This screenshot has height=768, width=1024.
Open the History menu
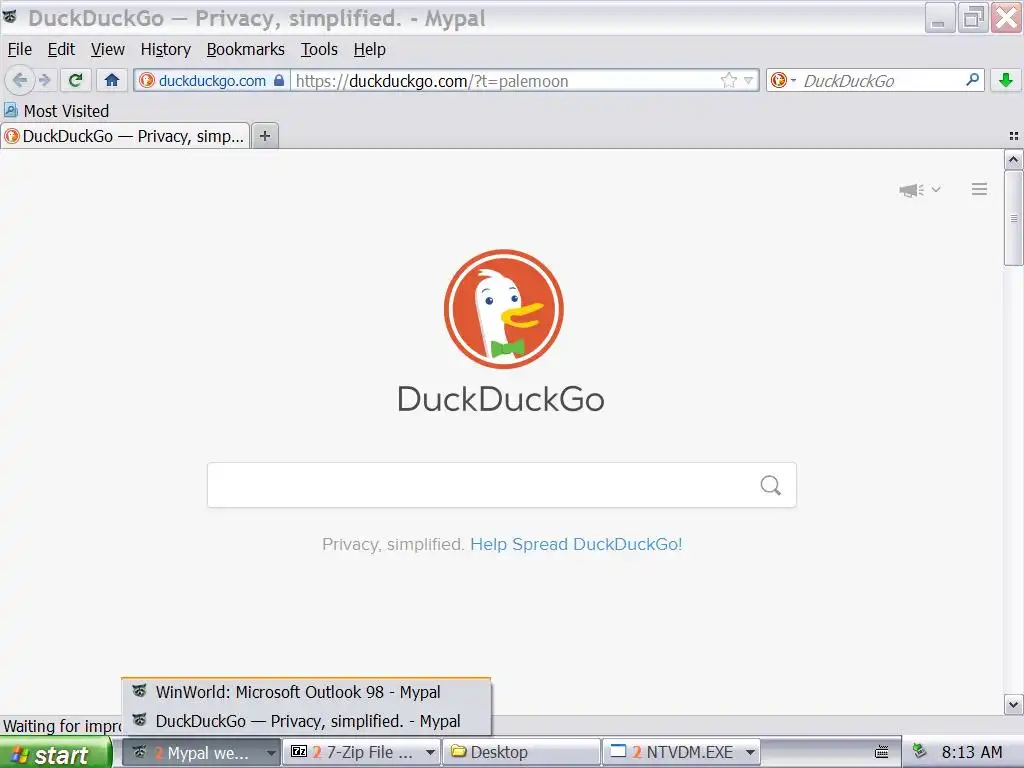[x=166, y=50]
